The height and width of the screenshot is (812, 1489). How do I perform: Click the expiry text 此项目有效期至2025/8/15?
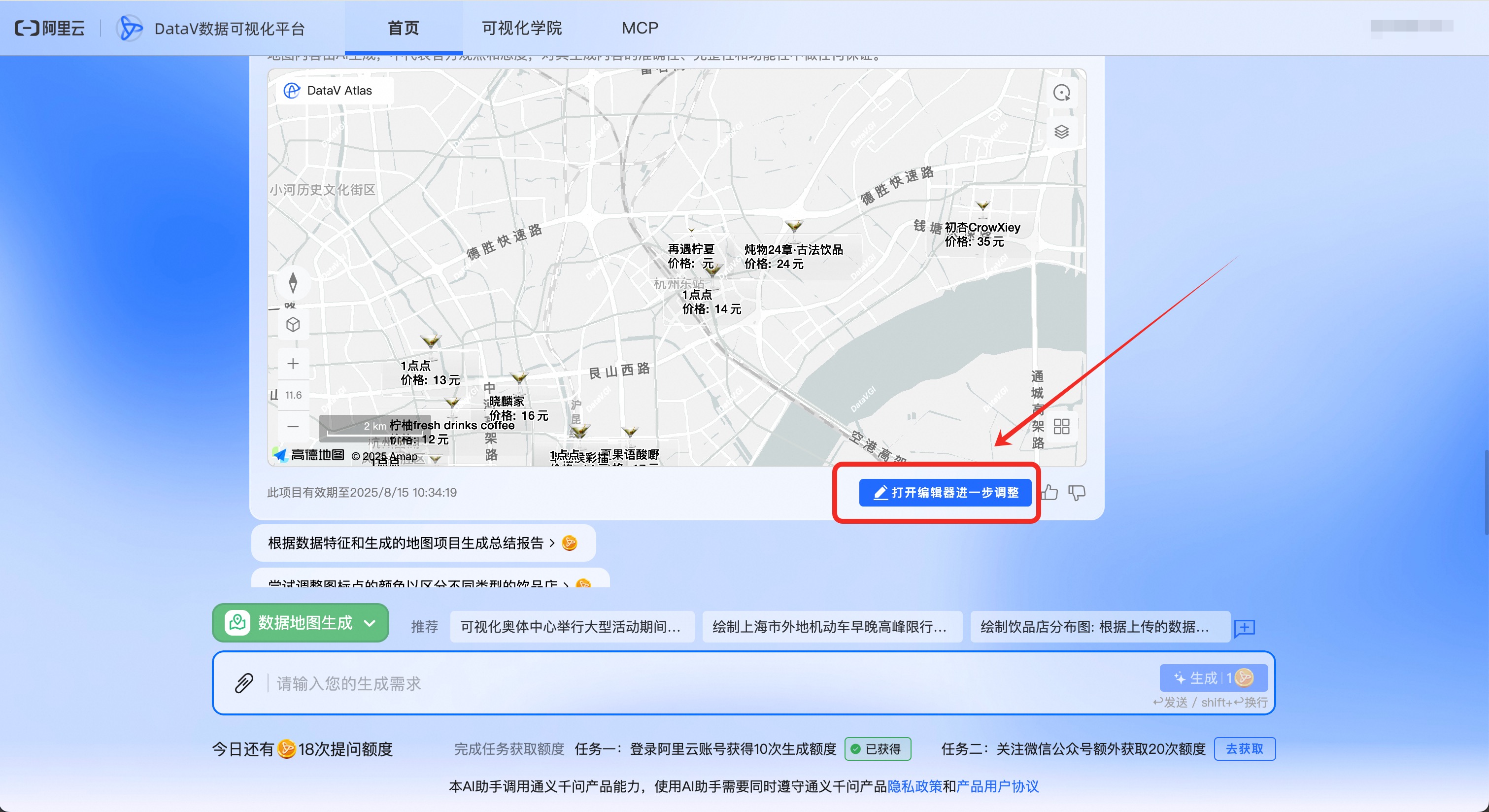[x=362, y=492]
